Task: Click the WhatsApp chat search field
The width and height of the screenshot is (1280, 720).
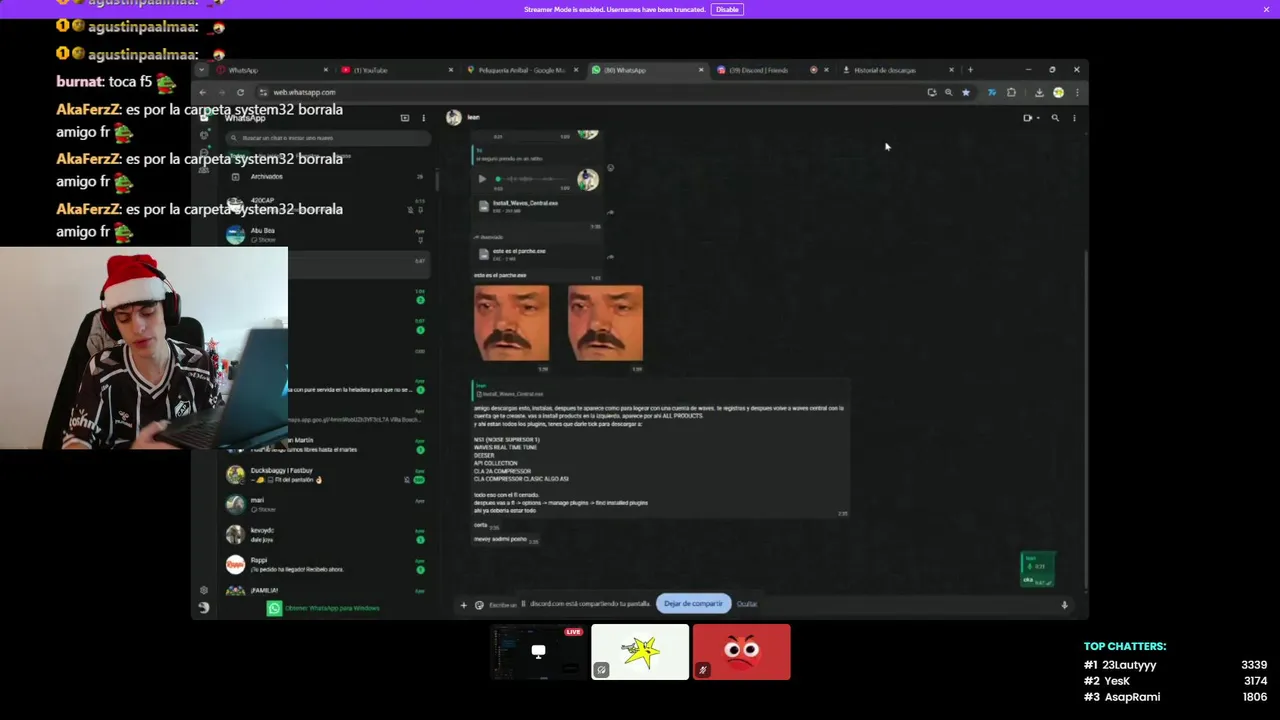Action: 327,138
